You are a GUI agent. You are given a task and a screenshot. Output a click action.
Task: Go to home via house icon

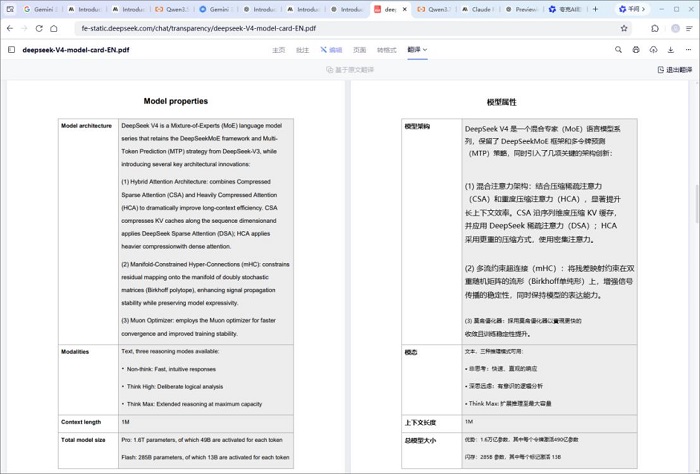pyautogui.click(x=54, y=28)
